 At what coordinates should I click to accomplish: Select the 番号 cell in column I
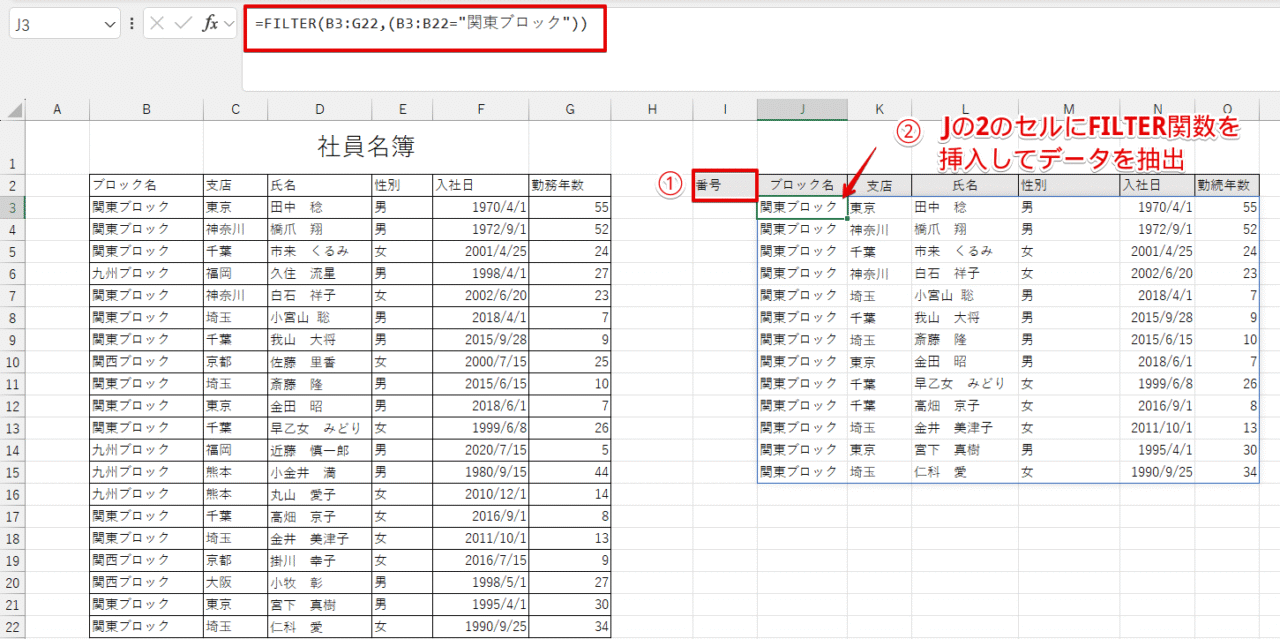tap(725, 185)
